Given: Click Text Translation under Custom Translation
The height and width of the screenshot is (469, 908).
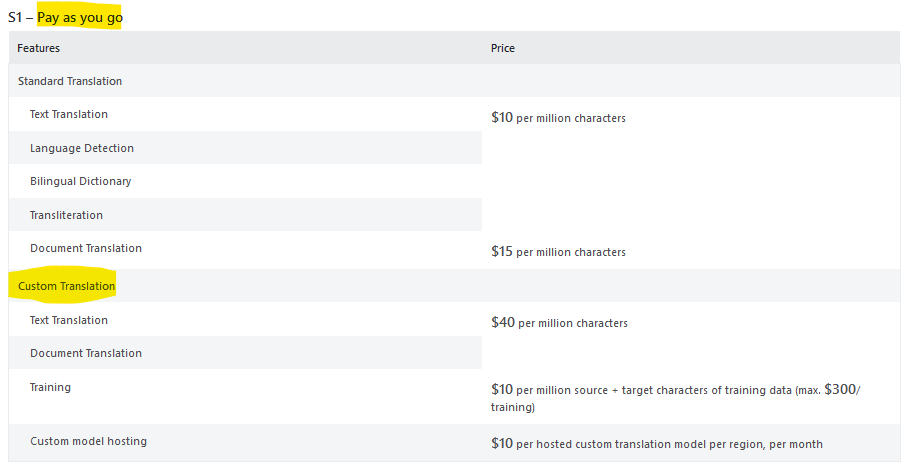Looking at the screenshot, I should (69, 320).
